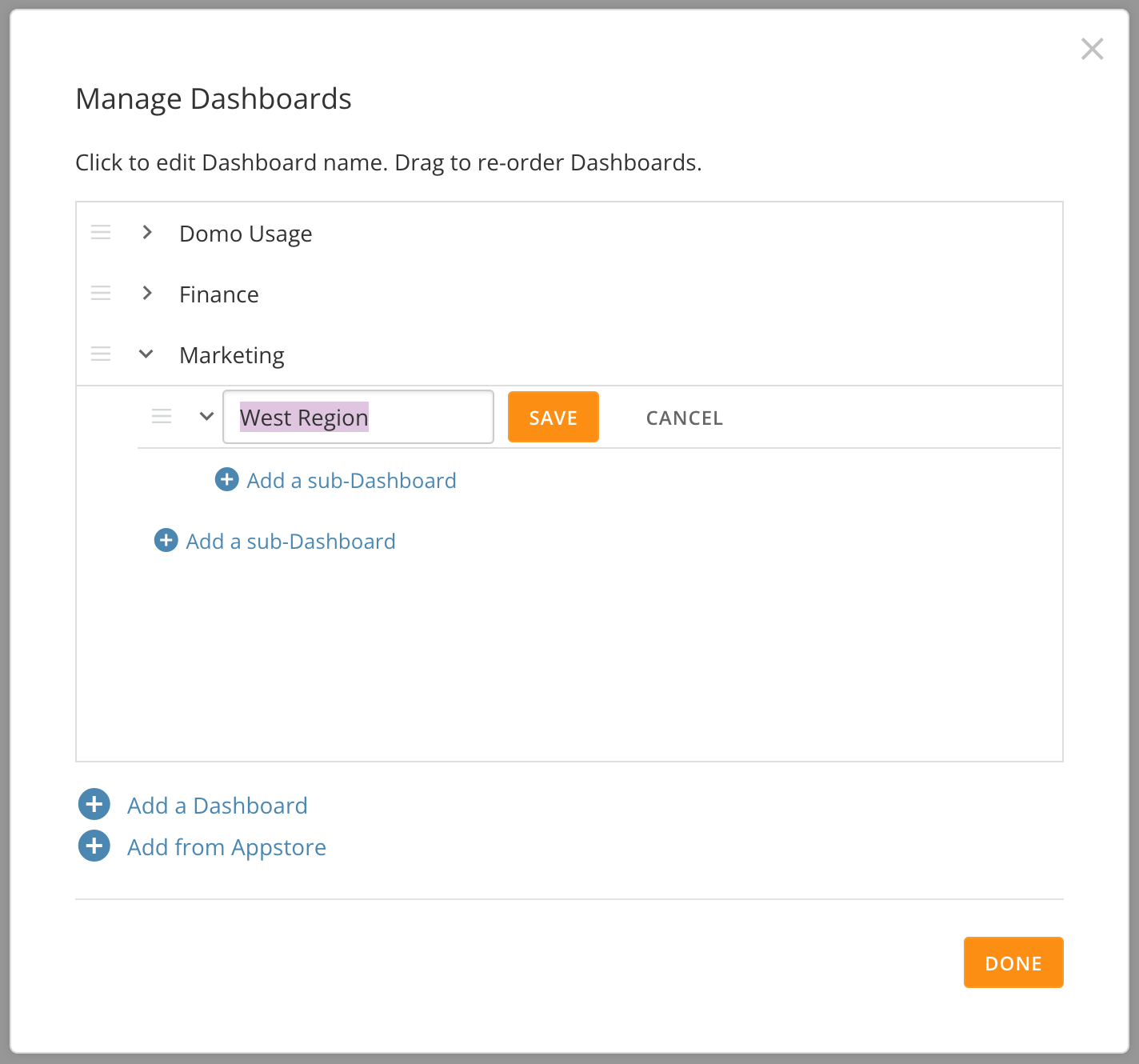Click plus icon of outer Add a sub-Dashboard
Screen dimensions: 1139x1064
166,540
